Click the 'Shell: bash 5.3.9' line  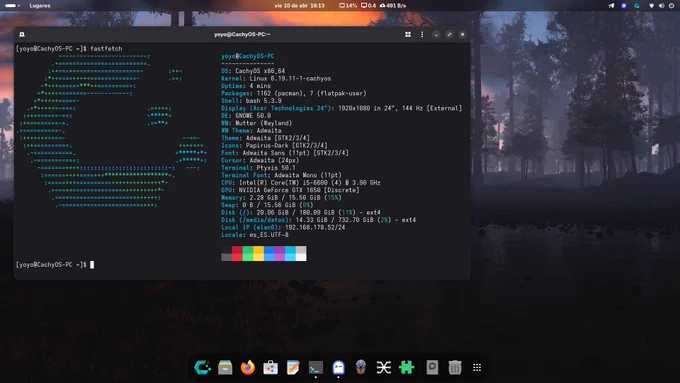(251, 101)
